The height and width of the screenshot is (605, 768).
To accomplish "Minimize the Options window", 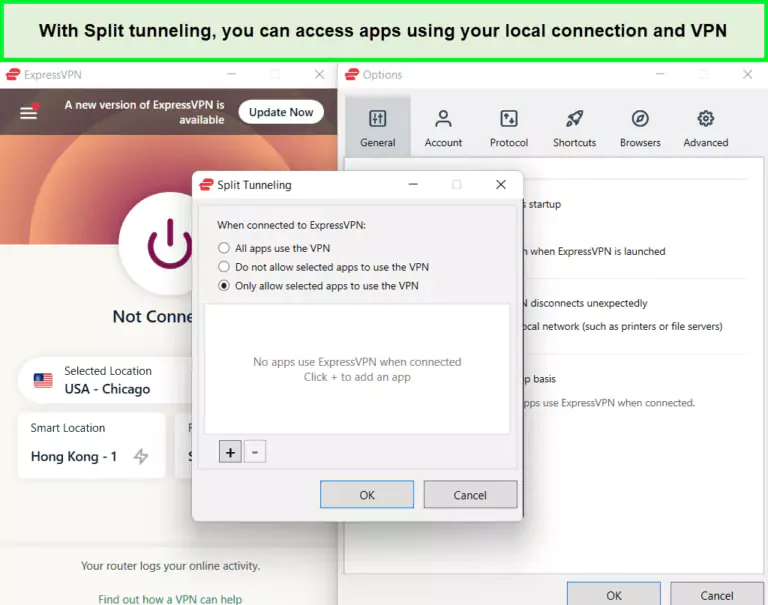I will [660, 74].
